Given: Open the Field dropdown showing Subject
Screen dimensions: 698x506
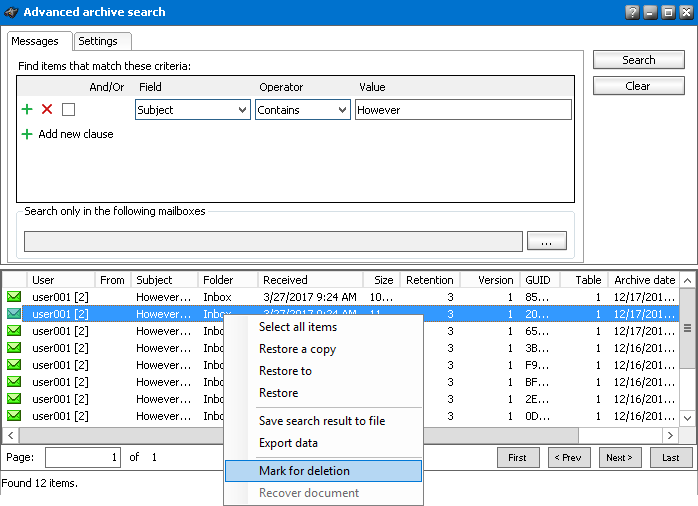Looking at the screenshot, I should (x=192, y=110).
